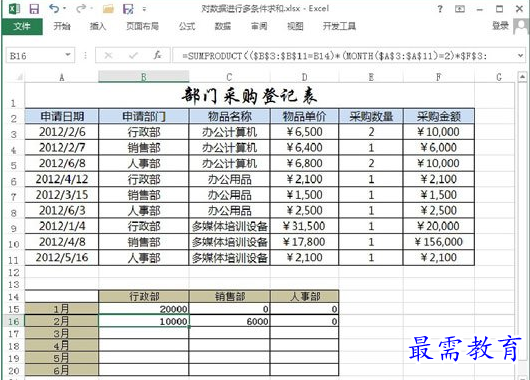The height and width of the screenshot is (380, 530).
Task: Select column F header
Action: tap(439, 77)
